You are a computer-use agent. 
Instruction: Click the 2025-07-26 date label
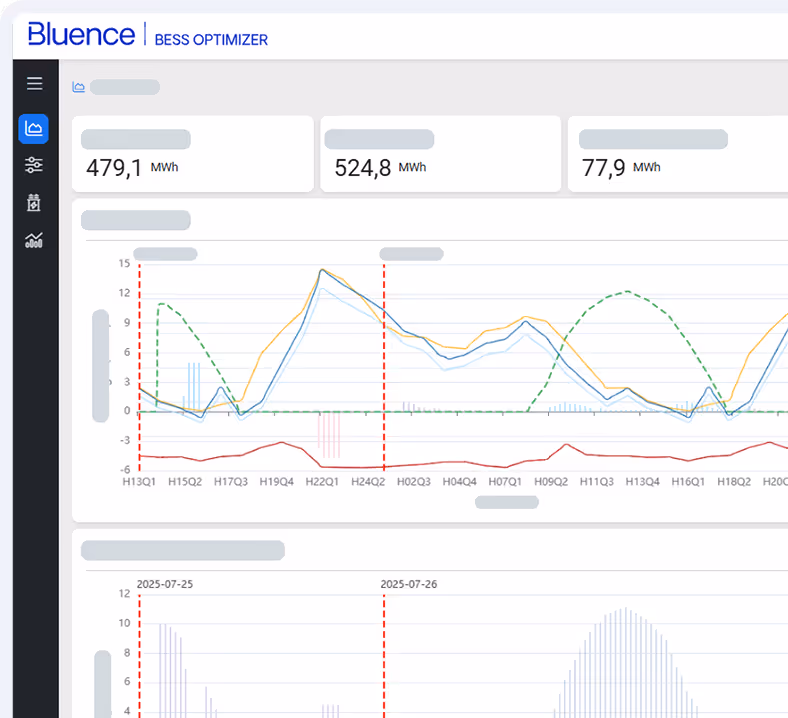click(409, 584)
